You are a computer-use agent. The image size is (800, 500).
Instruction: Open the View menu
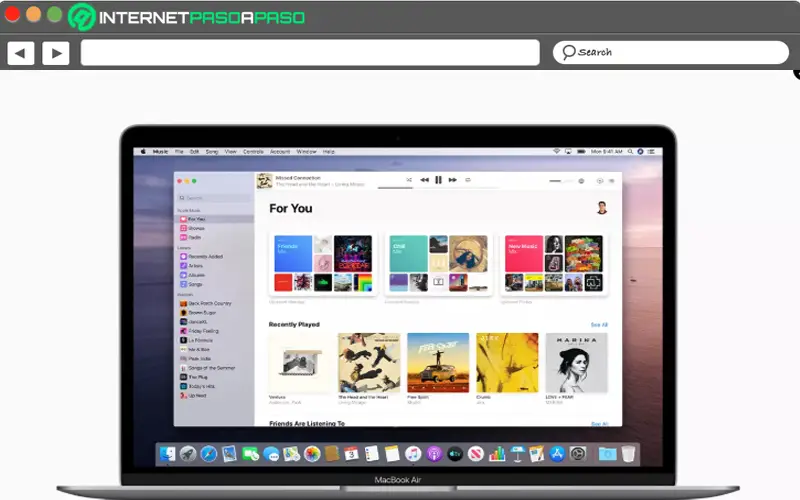[x=231, y=152]
